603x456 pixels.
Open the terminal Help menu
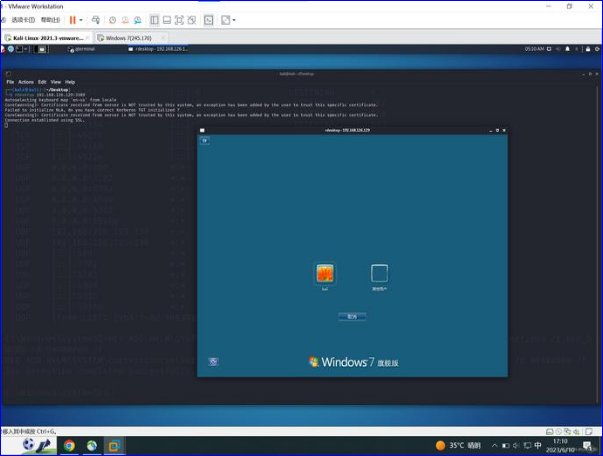[70, 82]
